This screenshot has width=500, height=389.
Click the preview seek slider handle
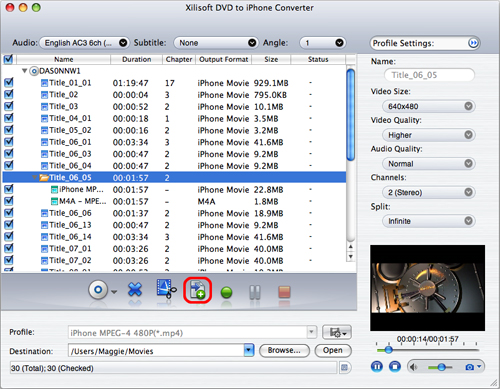tap(388, 350)
